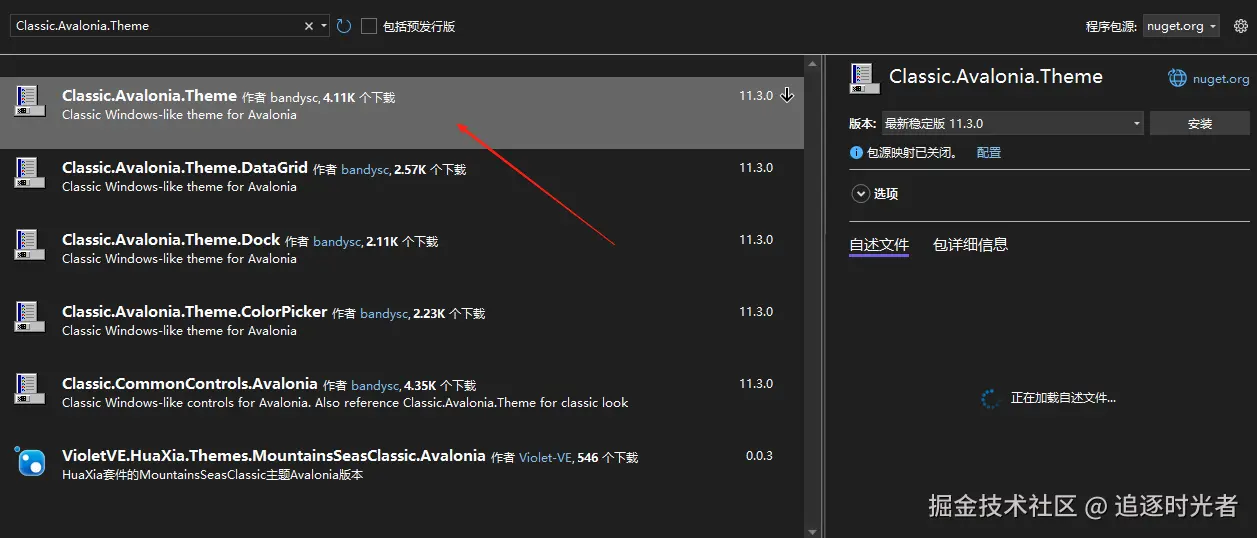This screenshot has width=1257, height=538.
Task: Click the globe icon next to nuget.org
Action: [x=1177, y=78]
